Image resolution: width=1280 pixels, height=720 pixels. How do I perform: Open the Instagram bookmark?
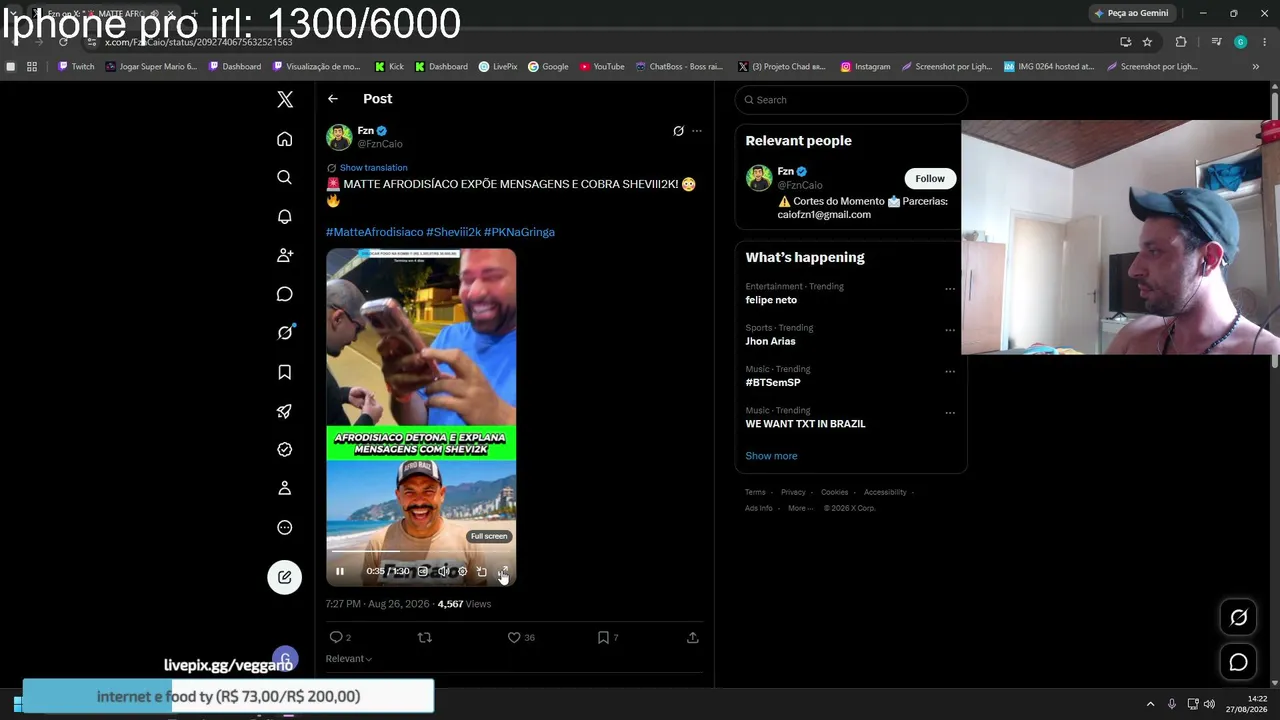point(865,67)
